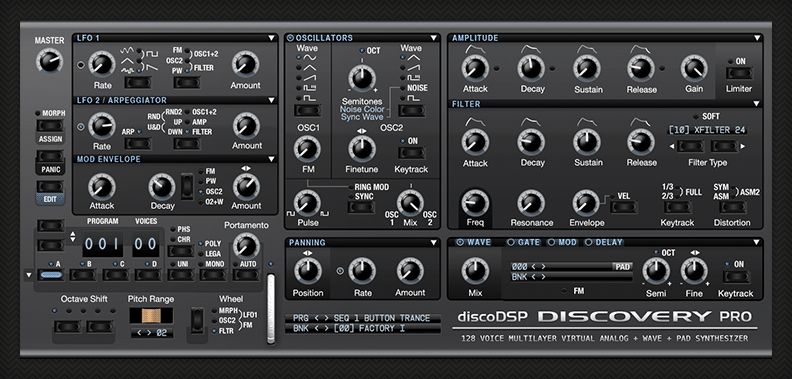Screen dimensions: 792x379
Task: Click the Amplitude Release knob
Action: click(x=641, y=68)
